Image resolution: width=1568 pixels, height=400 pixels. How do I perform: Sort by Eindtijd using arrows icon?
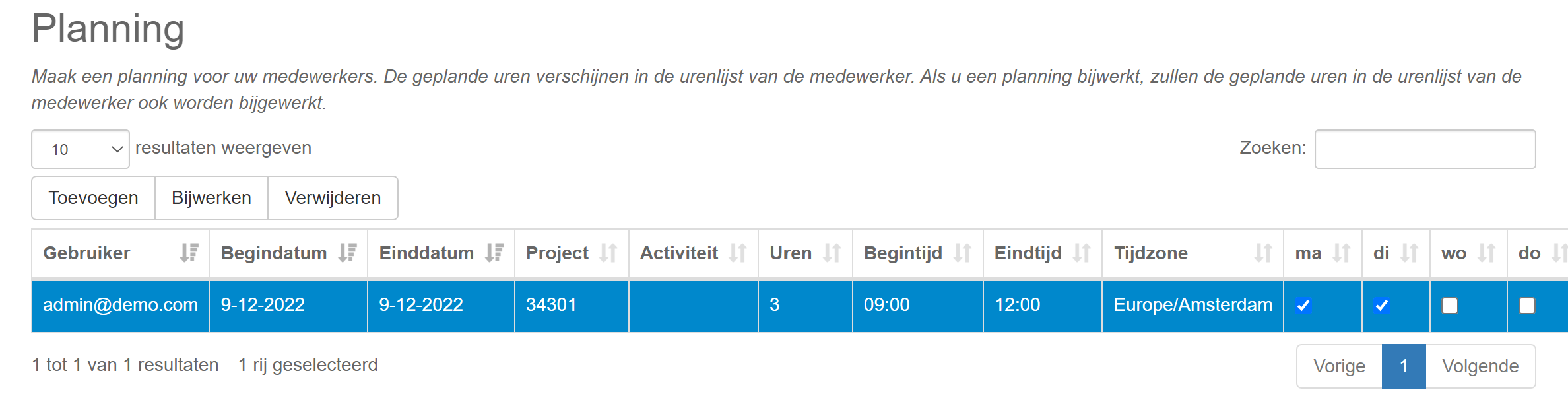tap(1082, 253)
